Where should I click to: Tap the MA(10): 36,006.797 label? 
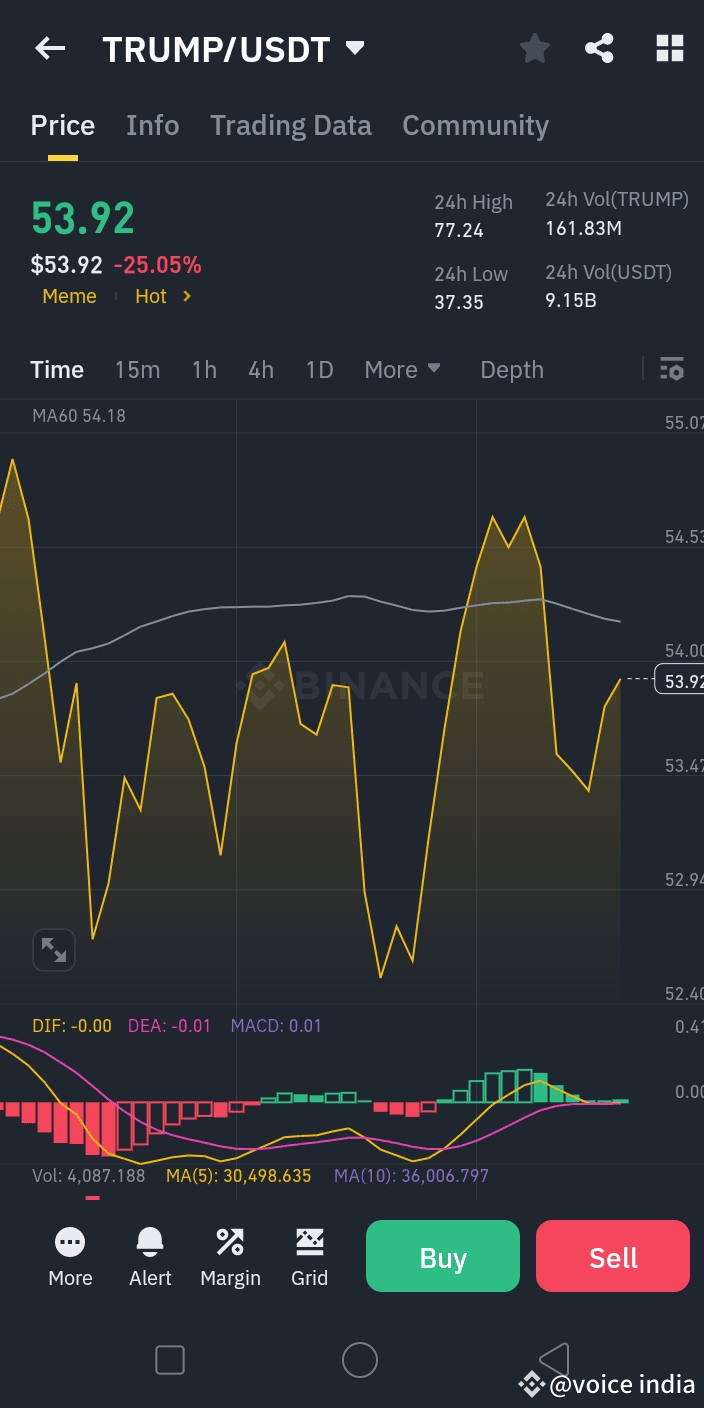pos(412,1176)
